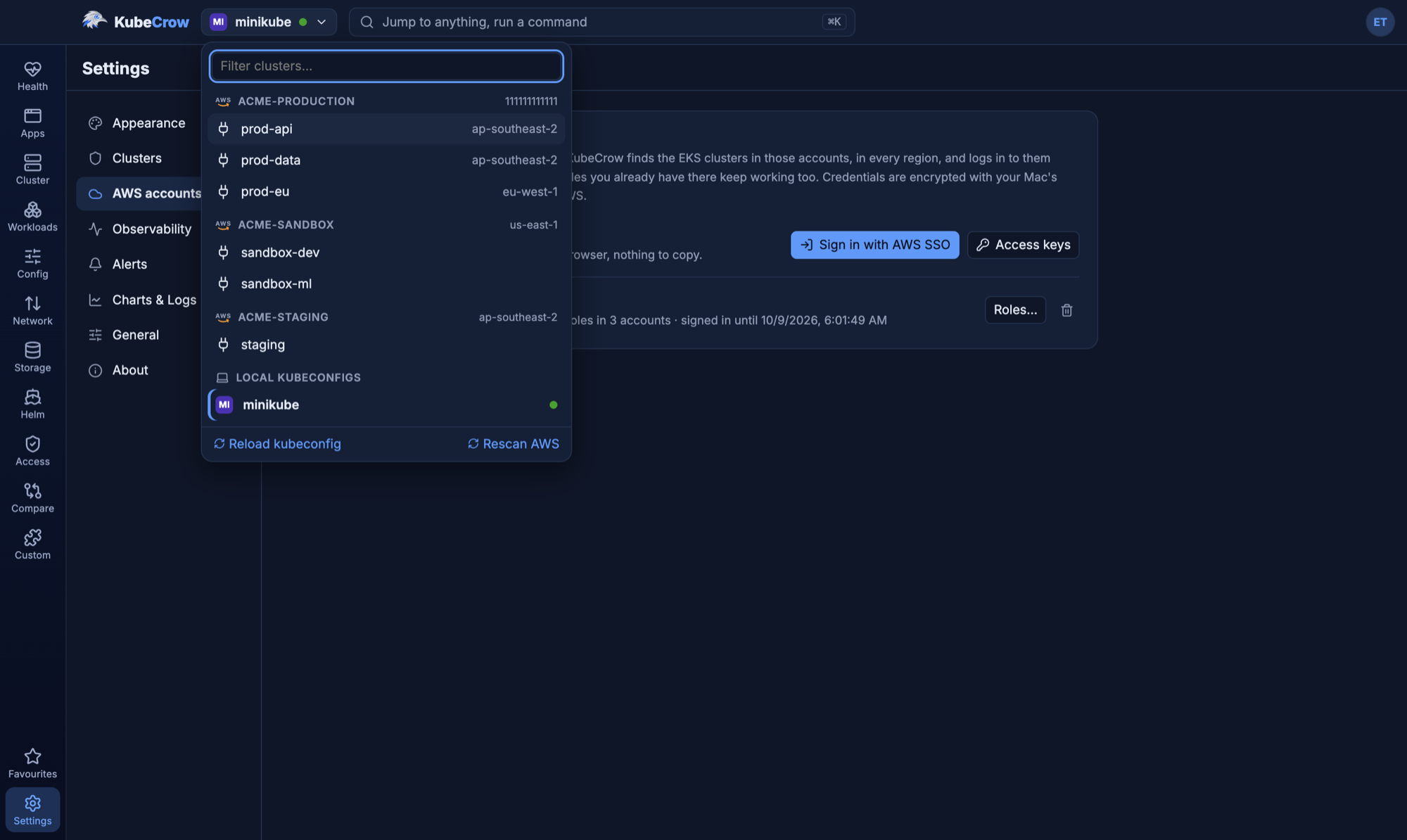This screenshot has width=1407, height=840.
Task: Open the Workloads sidebar section
Action: coord(32,217)
